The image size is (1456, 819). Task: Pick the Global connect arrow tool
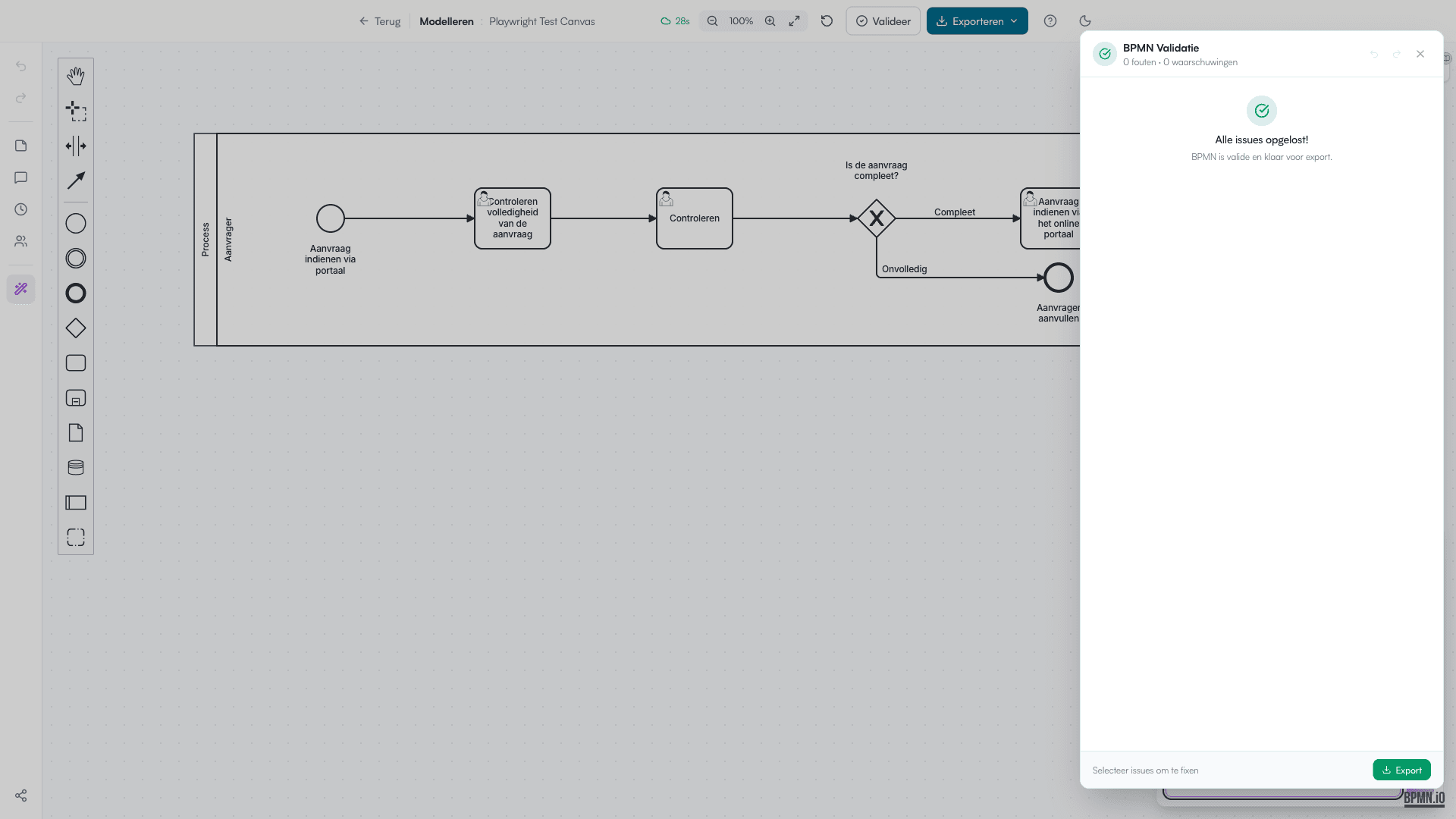click(x=76, y=180)
